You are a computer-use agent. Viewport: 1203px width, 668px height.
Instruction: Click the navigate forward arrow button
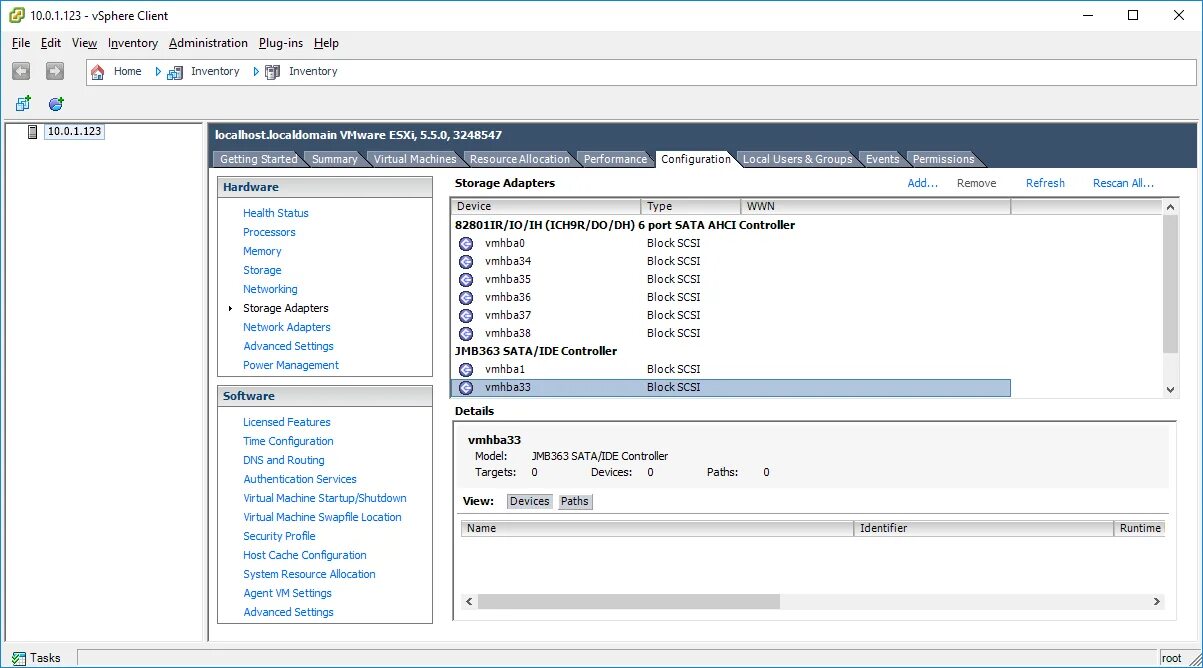55,71
